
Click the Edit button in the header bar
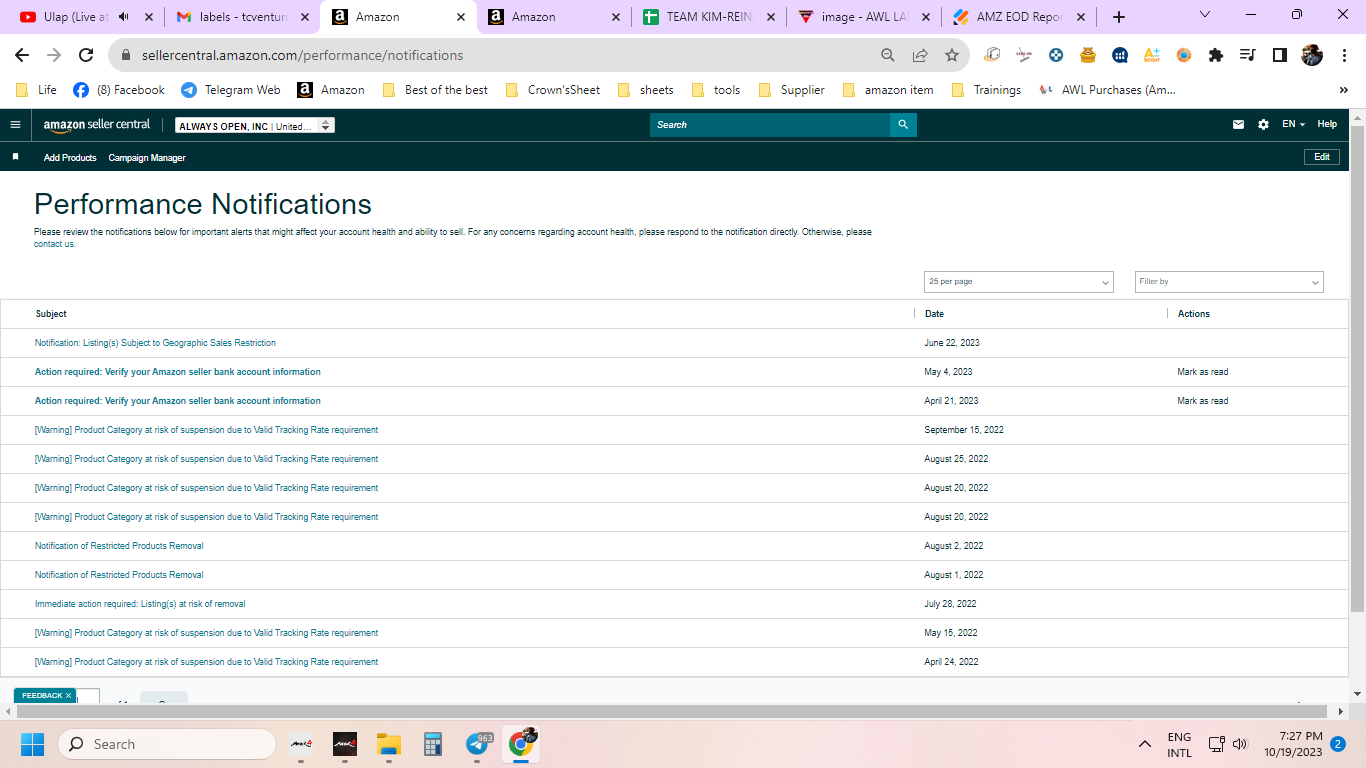[1322, 157]
